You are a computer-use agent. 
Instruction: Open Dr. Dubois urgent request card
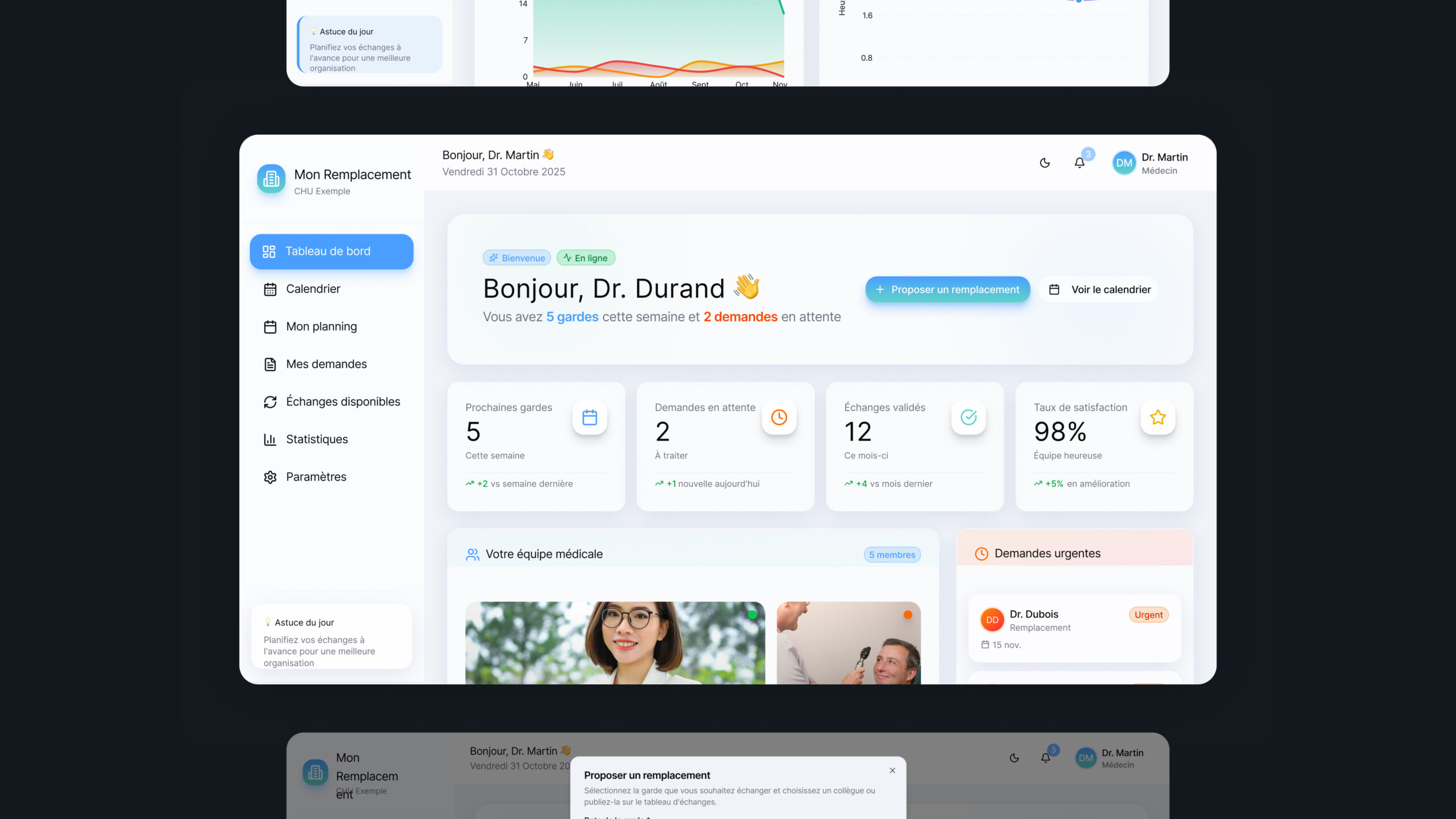1074,628
